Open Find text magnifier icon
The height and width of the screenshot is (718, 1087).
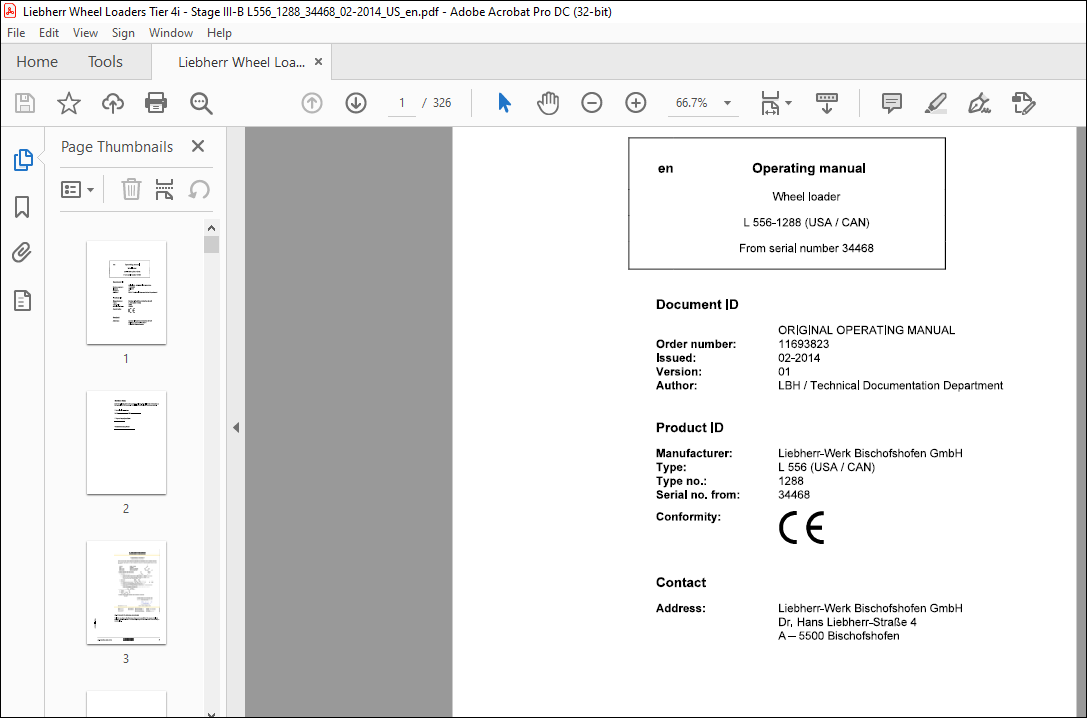click(x=201, y=103)
